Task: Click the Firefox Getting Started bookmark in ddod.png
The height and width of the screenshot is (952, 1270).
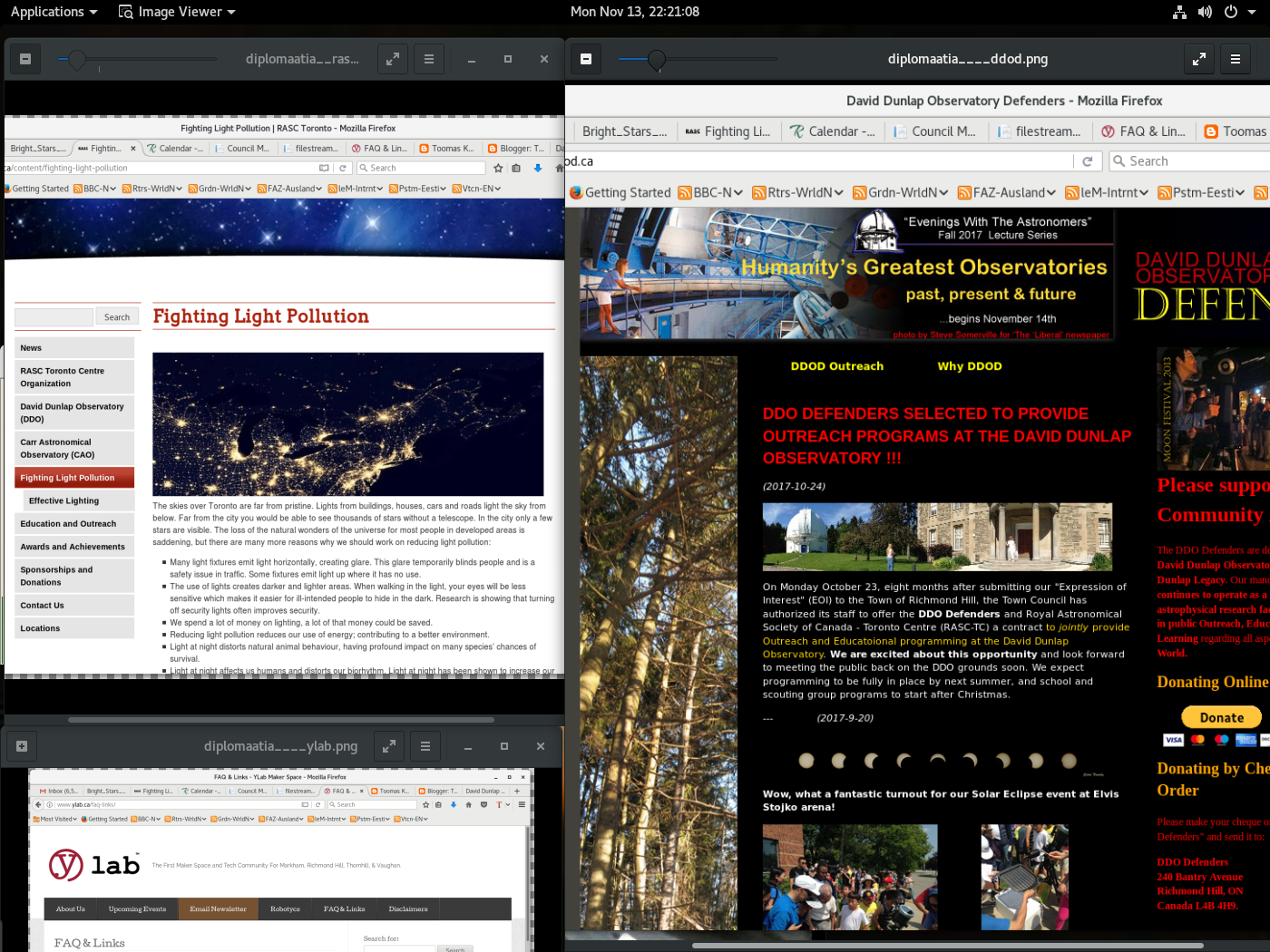Action: 620,192
